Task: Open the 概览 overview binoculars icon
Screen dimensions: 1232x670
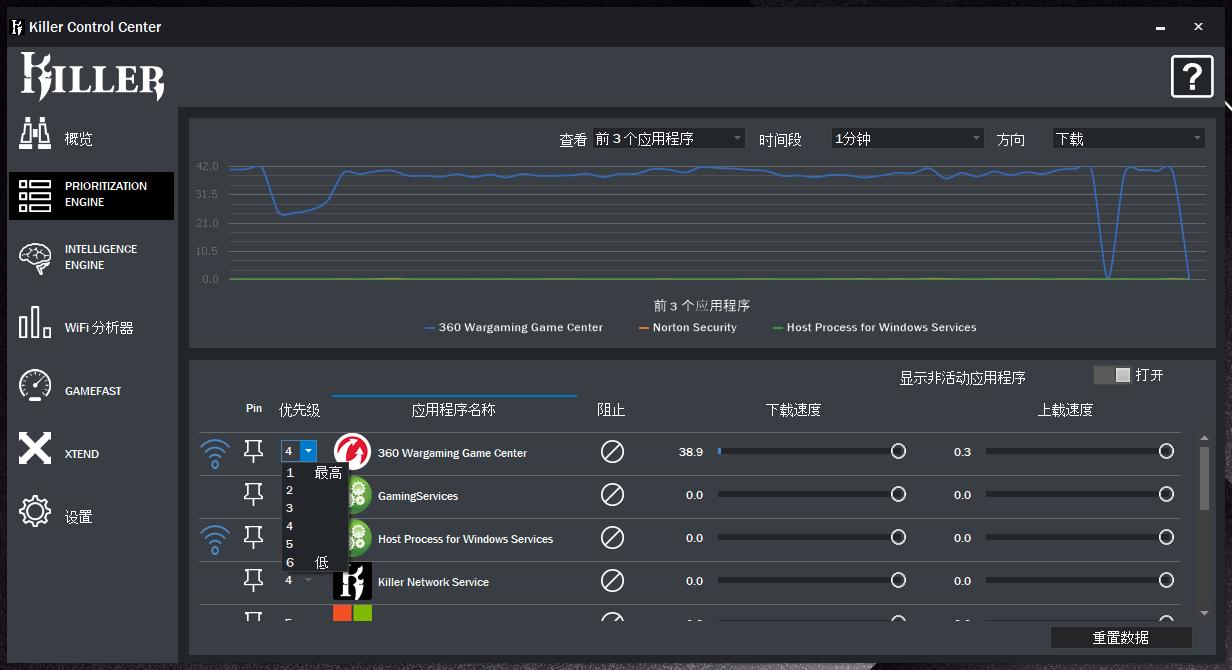Action: click(x=35, y=134)
